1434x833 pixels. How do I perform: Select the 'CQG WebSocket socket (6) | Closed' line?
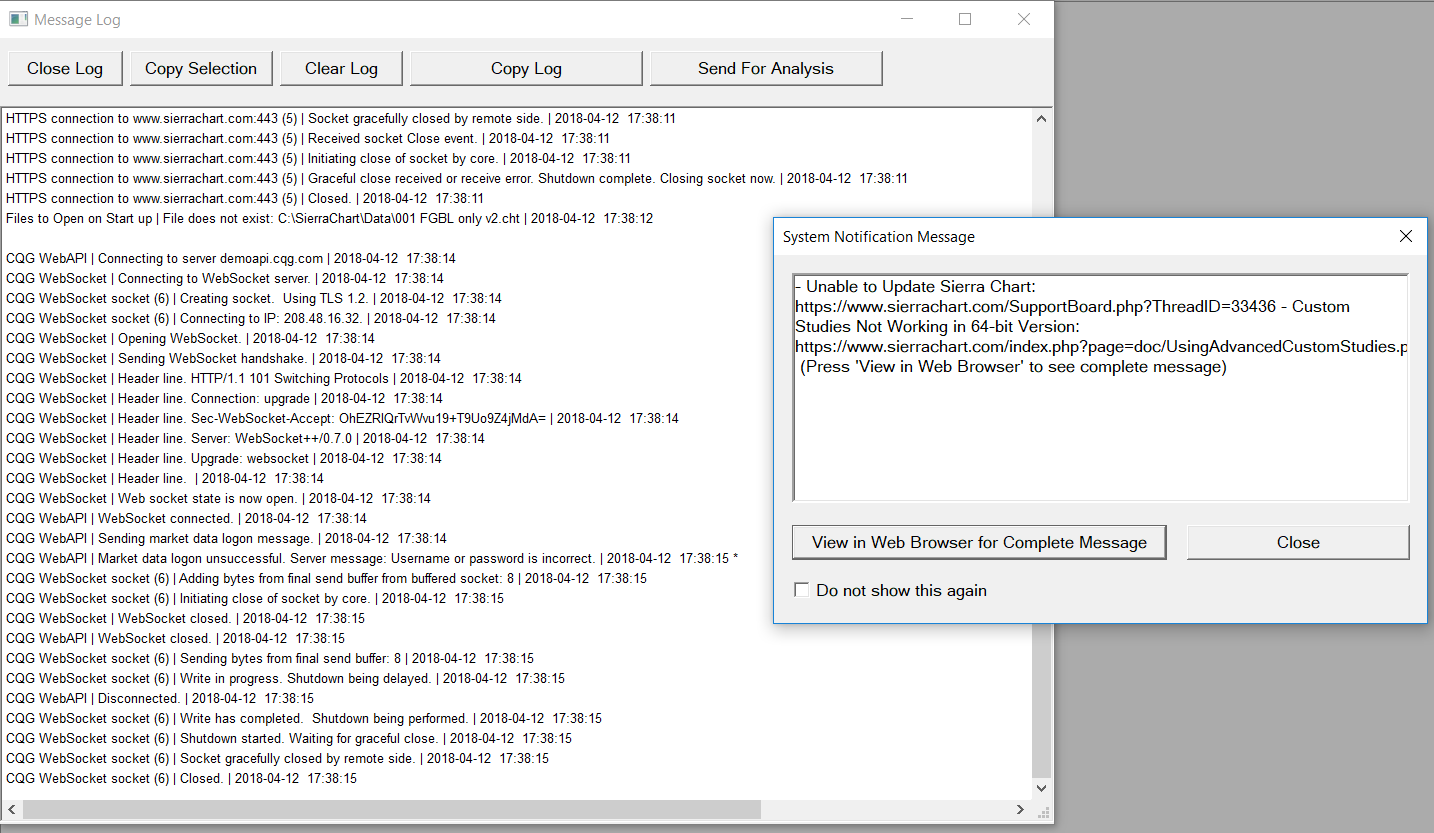pyautogui.click(x=181, y=778)
